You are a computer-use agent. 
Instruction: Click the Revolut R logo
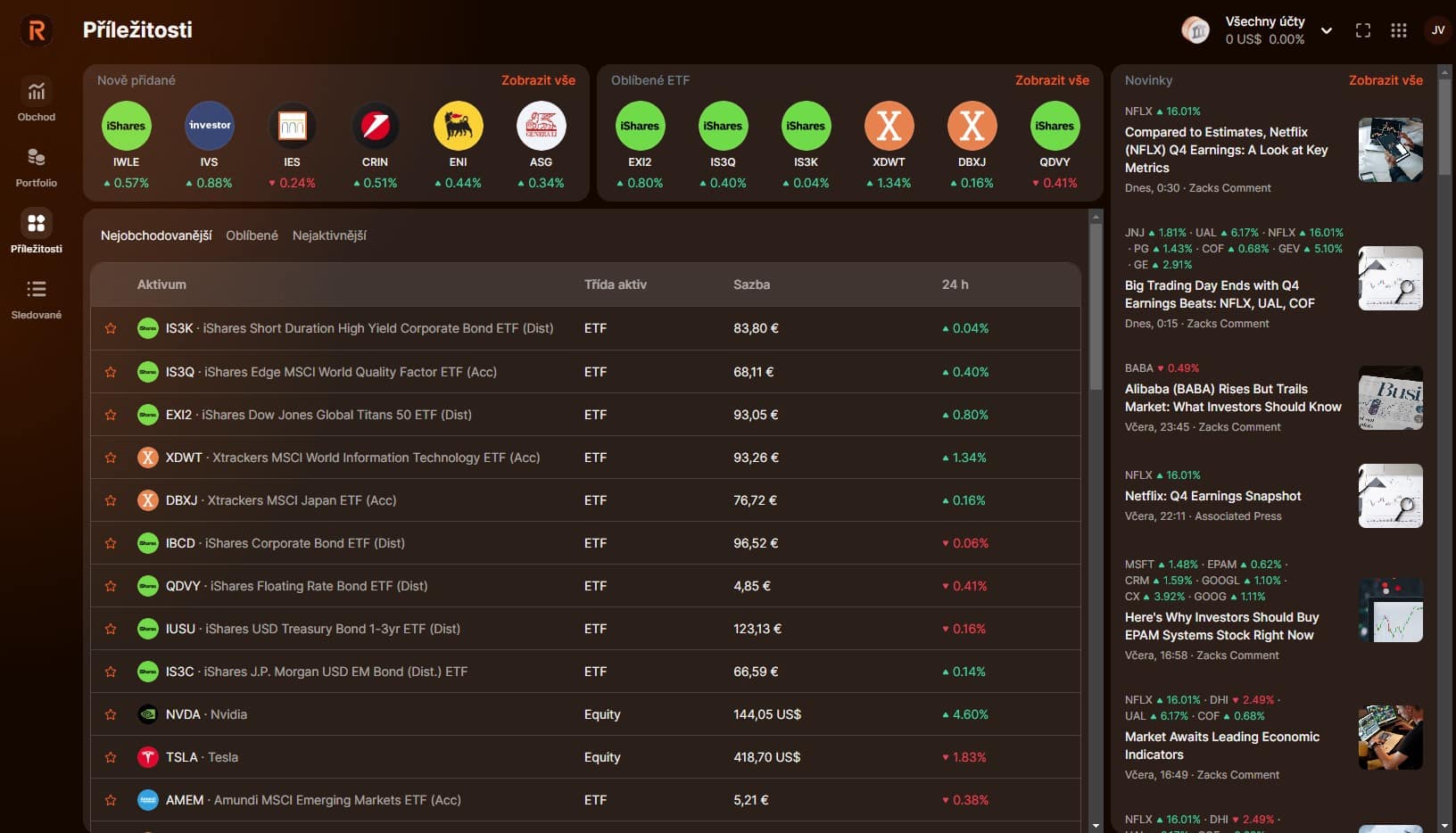point(37,30)
